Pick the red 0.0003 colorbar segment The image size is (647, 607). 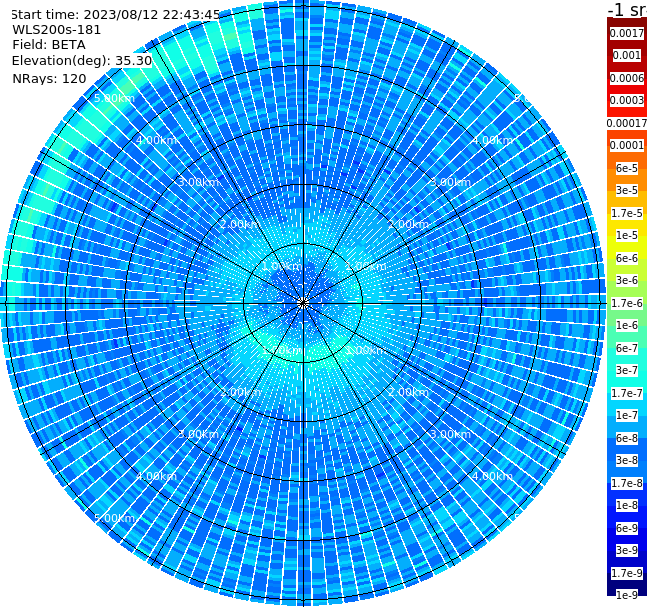pos(627,100)
